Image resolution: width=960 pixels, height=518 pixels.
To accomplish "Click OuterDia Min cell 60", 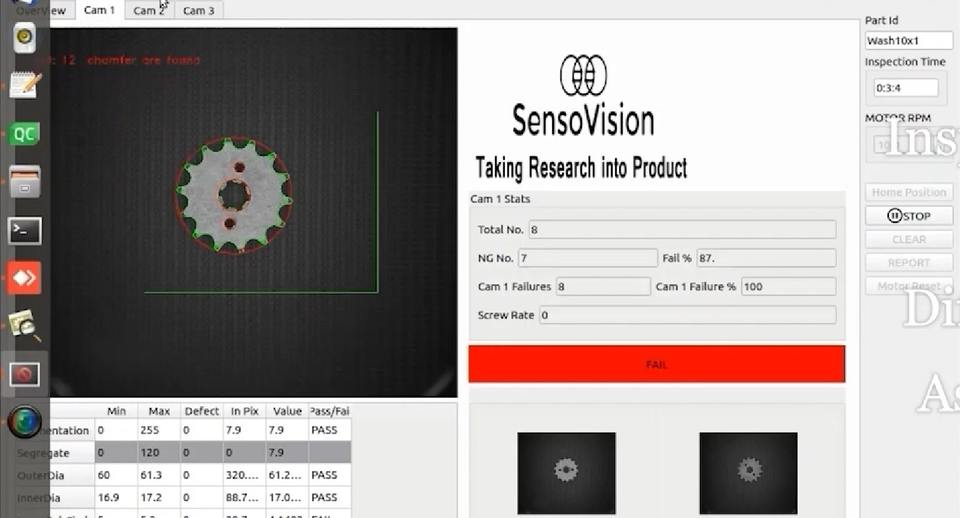I will [x=116, y=475].
